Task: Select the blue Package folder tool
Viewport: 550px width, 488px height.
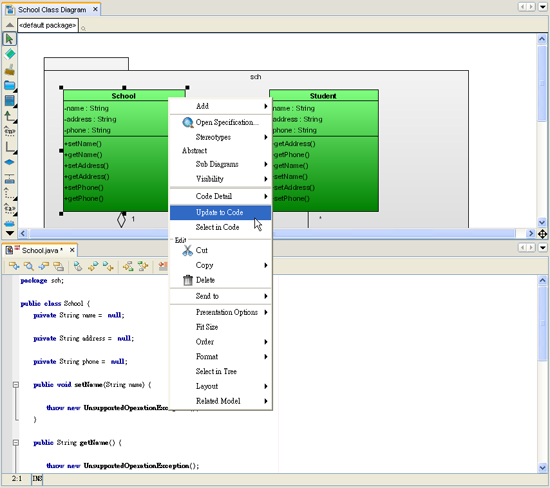Action: tap(10, 85)
